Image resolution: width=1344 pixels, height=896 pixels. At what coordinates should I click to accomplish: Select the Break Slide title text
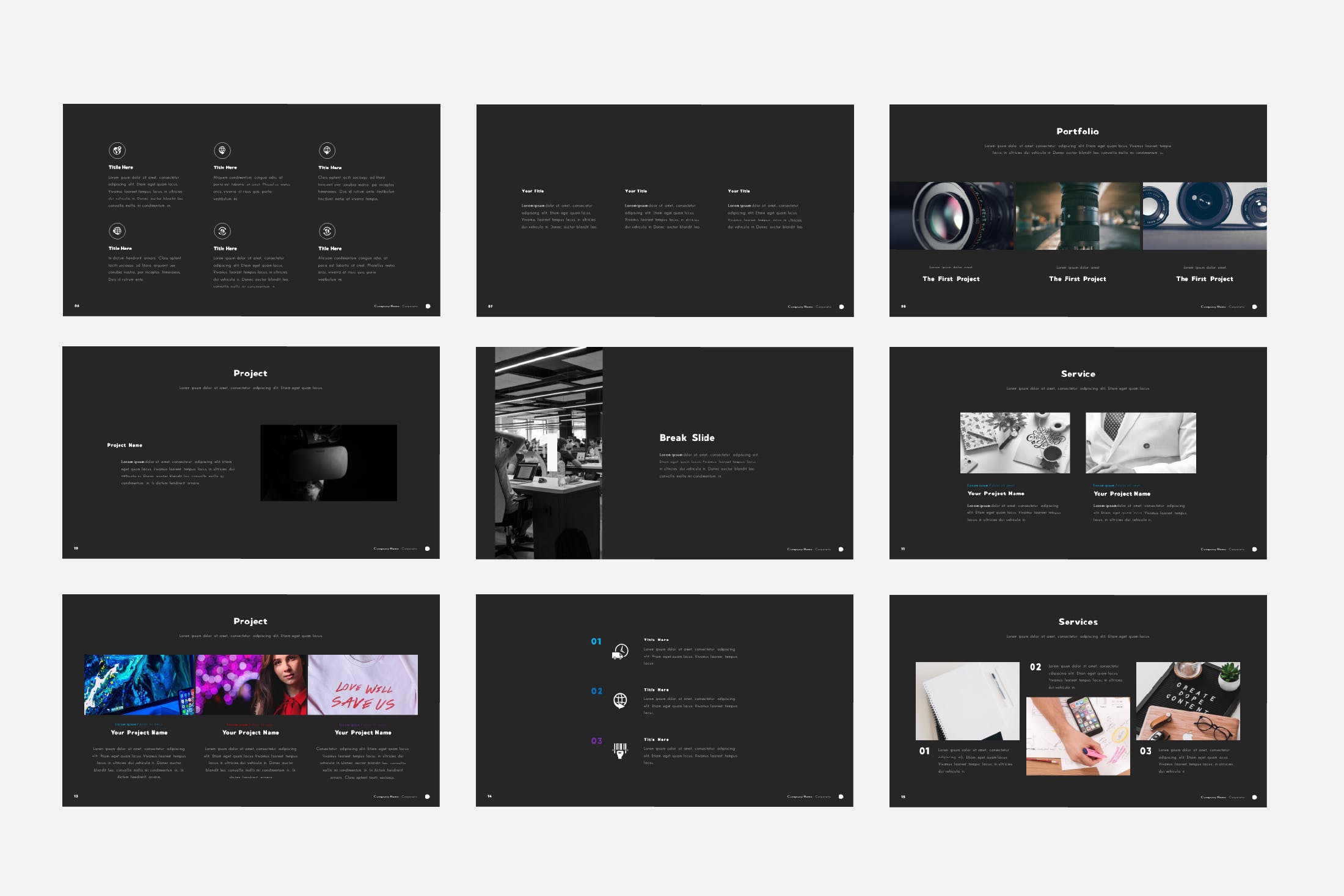click(x=687, y=438)
